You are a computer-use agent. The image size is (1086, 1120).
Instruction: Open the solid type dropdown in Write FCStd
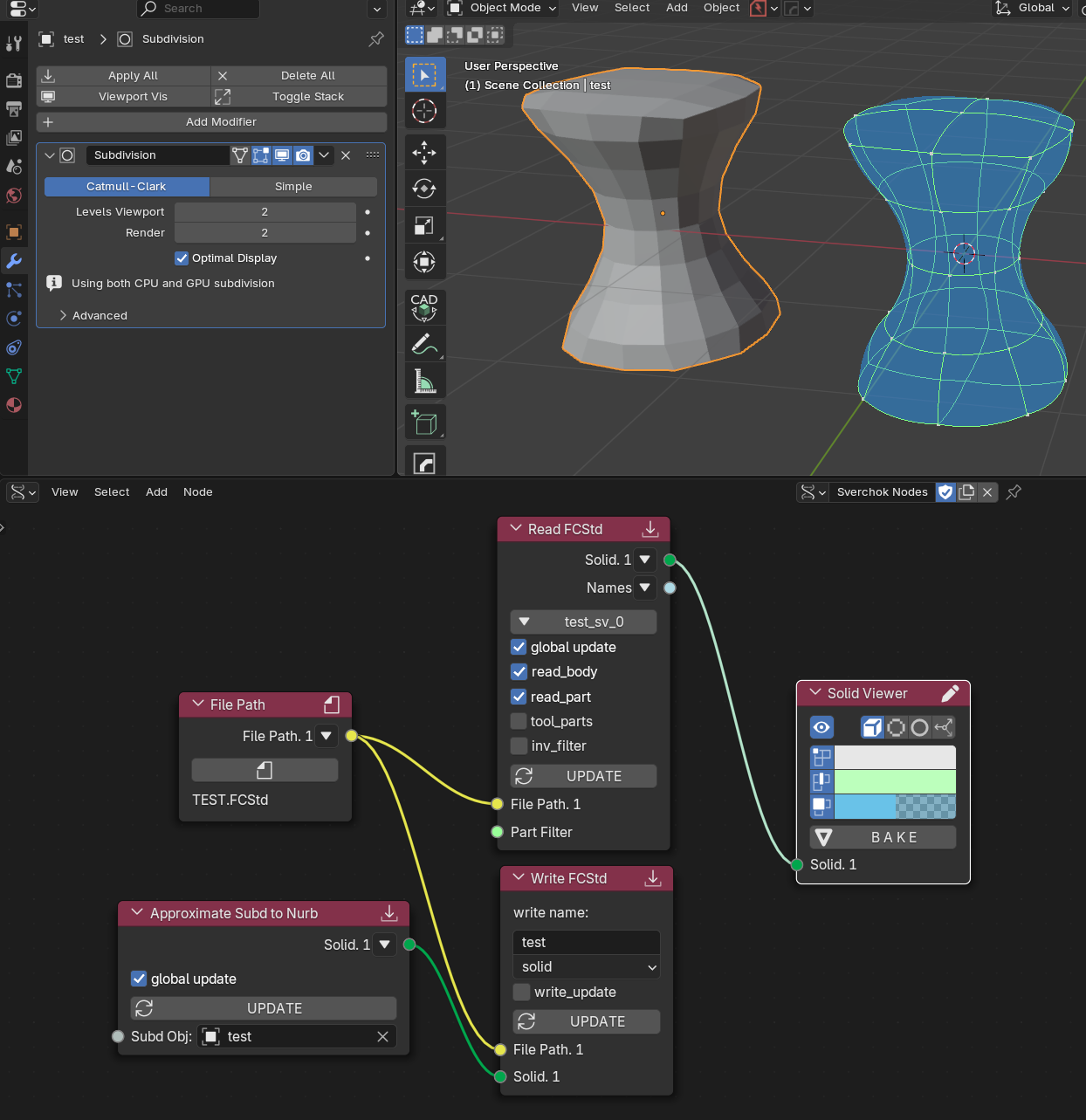587,966
